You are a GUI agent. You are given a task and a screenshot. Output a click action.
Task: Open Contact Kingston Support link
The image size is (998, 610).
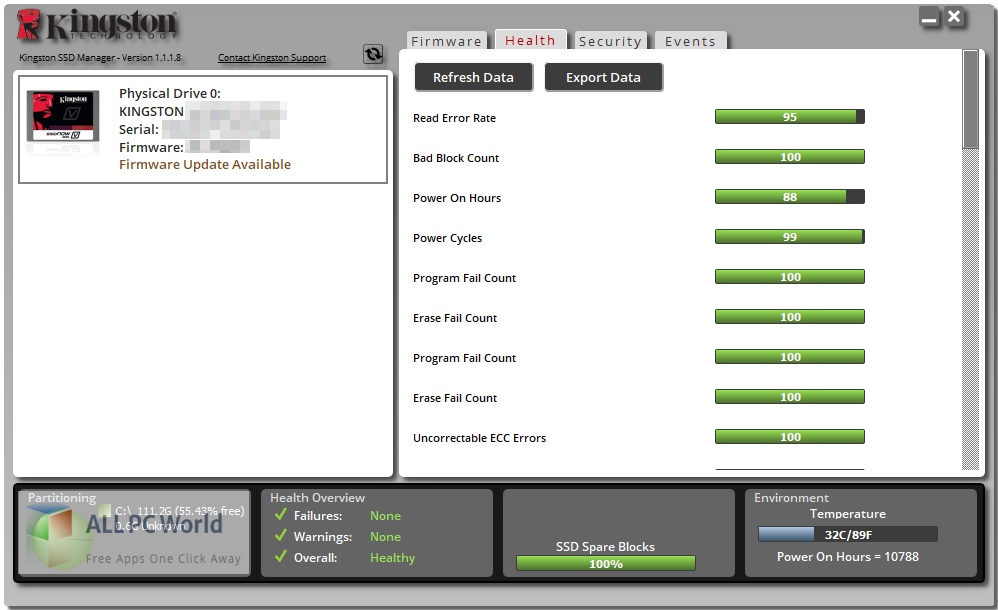[x=271, y=57]
